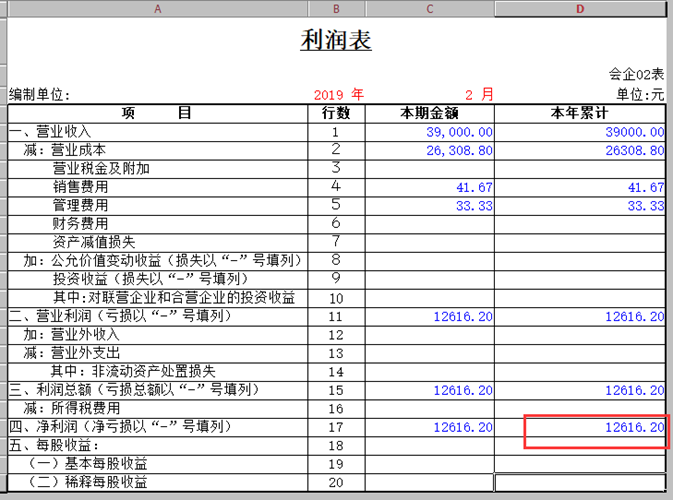Click 销售费用 本期金额 value 41.67
The height and width of the screenshot is (500, 673).
[x=474, y=188]
